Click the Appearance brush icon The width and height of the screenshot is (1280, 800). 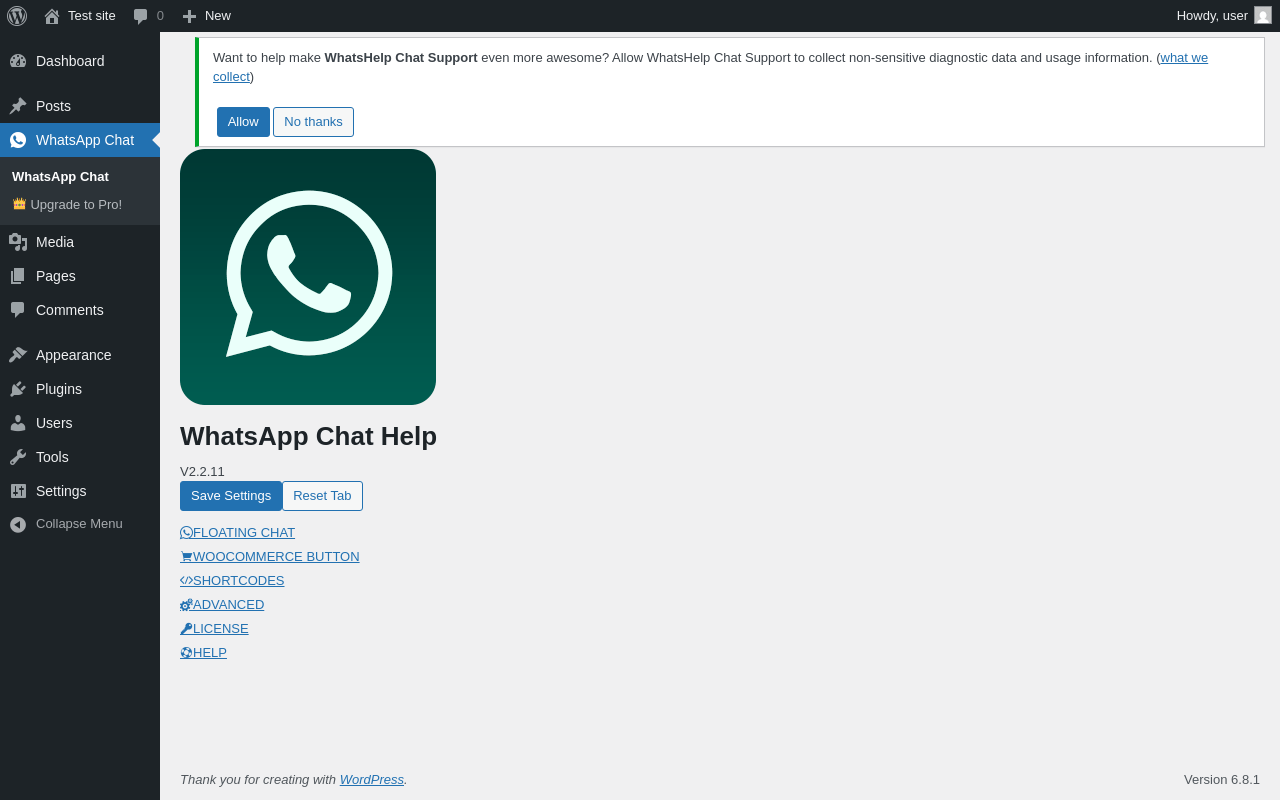coord(18,355)
